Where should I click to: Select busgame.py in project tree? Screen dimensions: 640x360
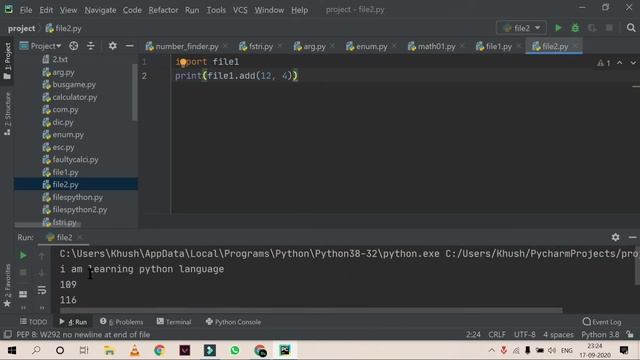pos(74,84)
